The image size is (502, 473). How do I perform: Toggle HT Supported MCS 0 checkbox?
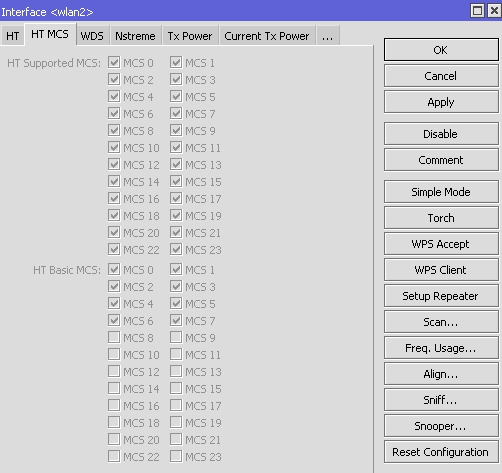click(x=114, y=62)
